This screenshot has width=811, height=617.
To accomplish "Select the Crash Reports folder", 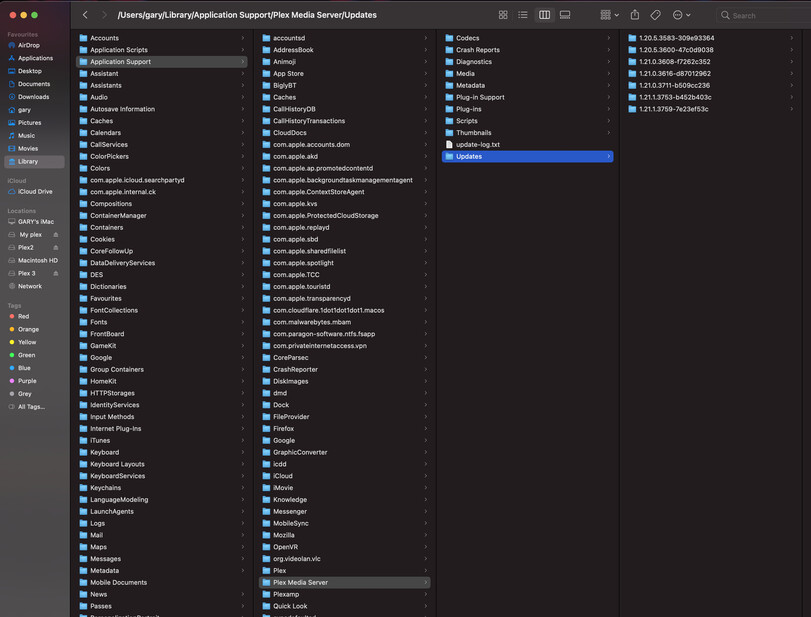I will click(x=528, y=50).
